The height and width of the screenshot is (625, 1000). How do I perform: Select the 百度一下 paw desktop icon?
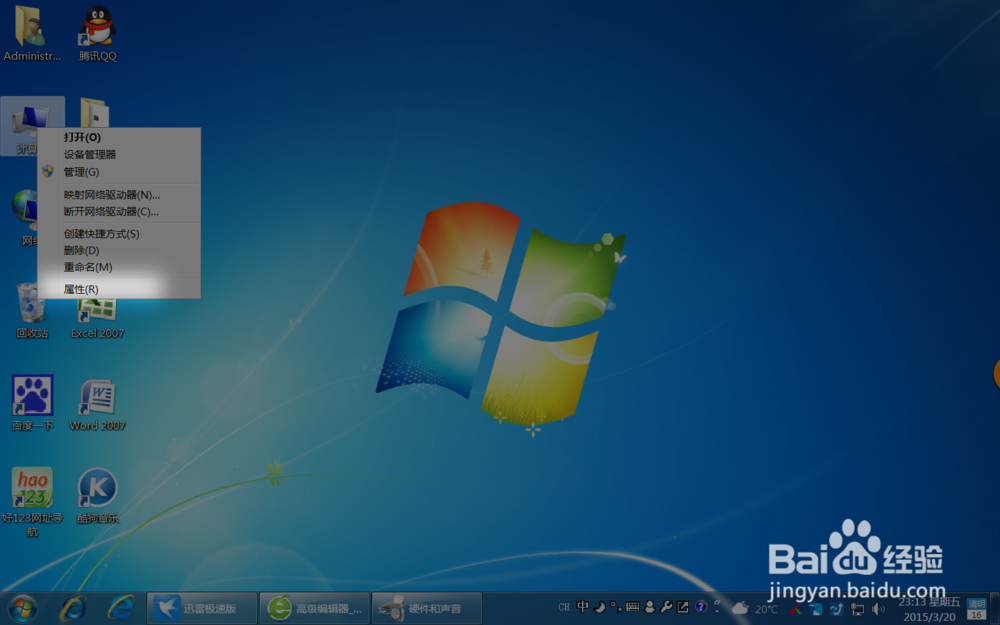32,402
